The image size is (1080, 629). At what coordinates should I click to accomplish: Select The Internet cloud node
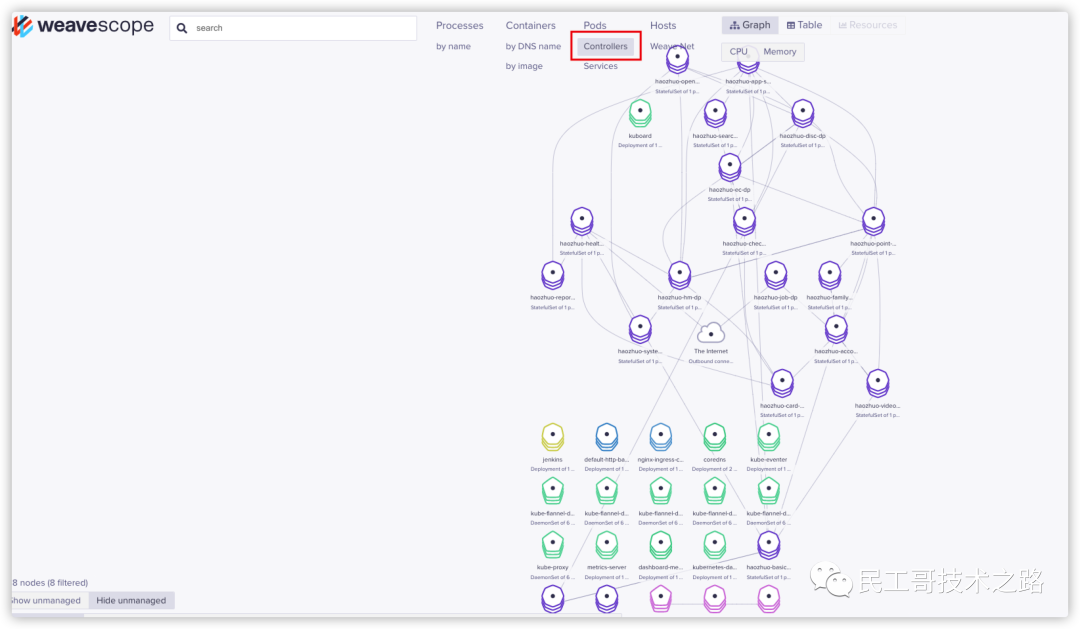click(x=711, y=333)
